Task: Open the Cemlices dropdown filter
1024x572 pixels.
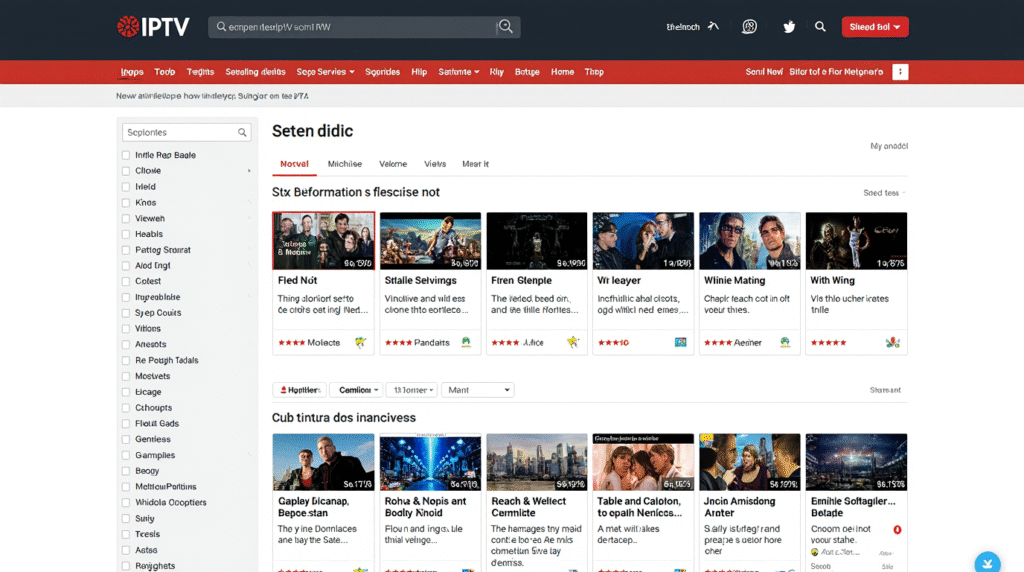Action: coord(356,390)
